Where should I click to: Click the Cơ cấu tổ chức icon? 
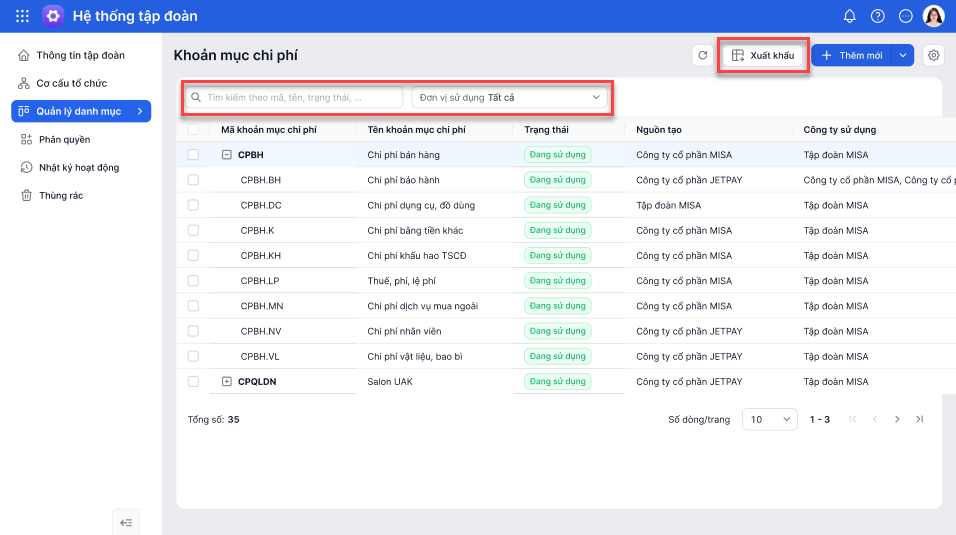pyautogui.click(x=24, y=83)
